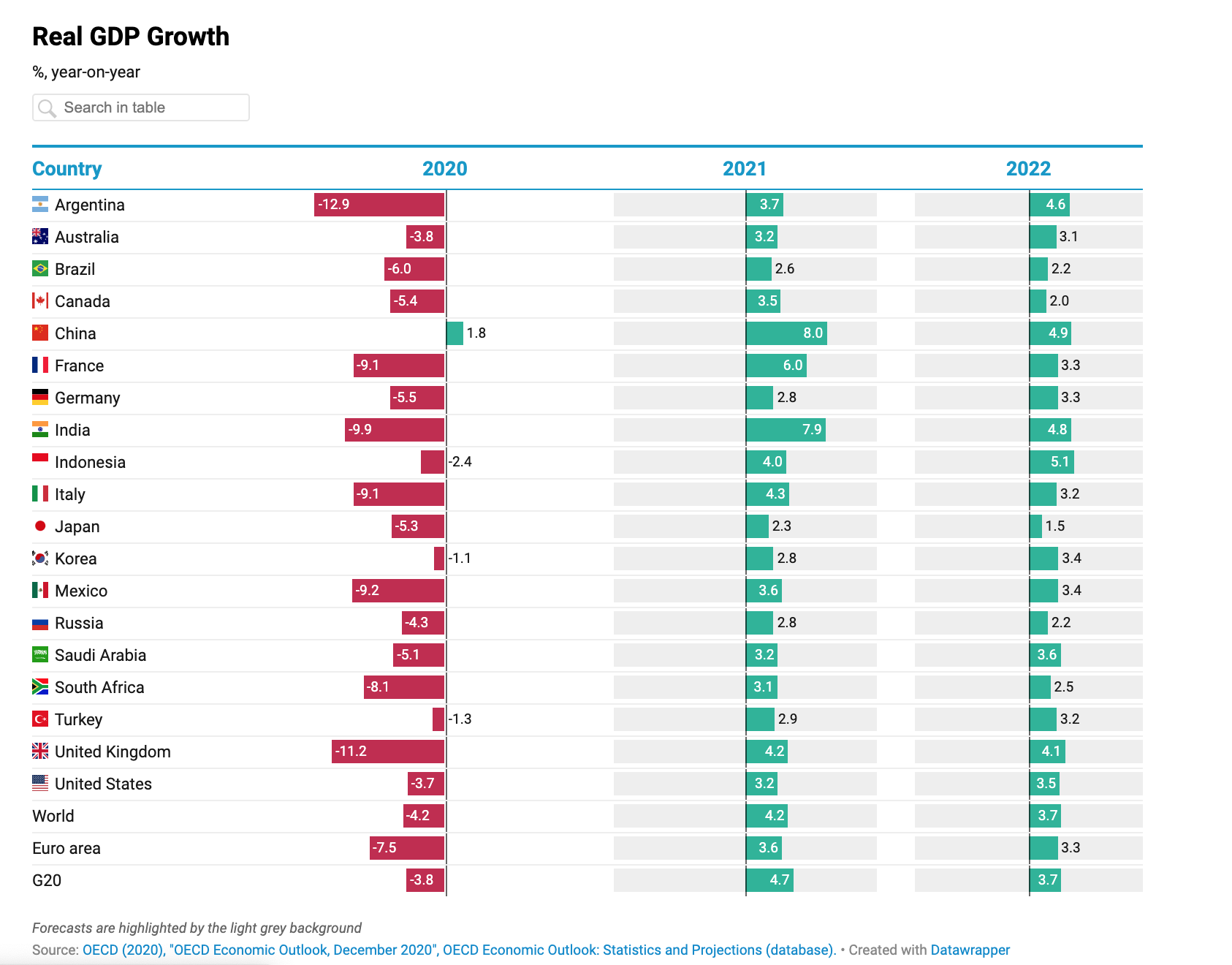Sort table by 2020 column header
1232x965 pixels.
444,169
